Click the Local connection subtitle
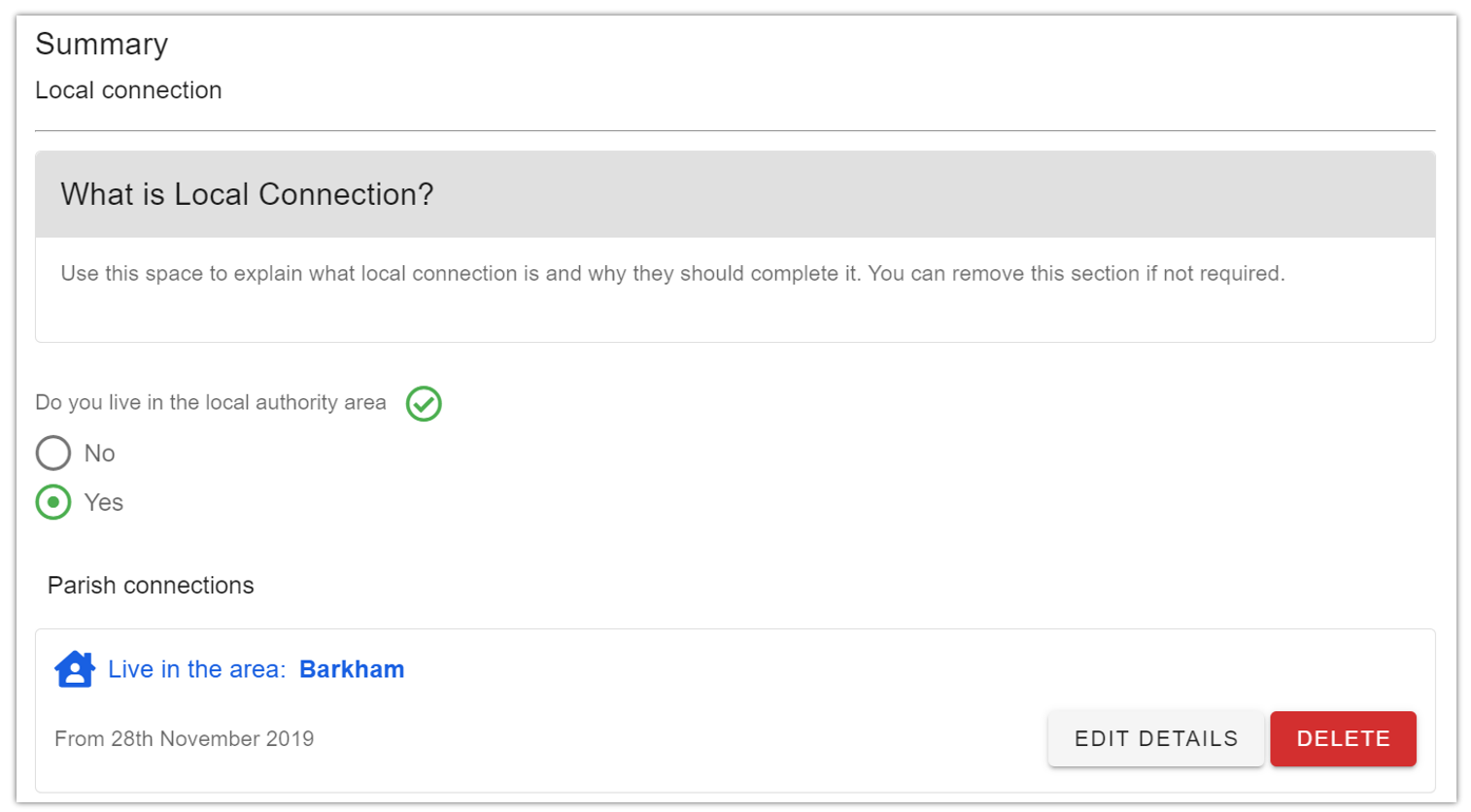The height and width of the screenshot is (812, 1471). (128, 90)
